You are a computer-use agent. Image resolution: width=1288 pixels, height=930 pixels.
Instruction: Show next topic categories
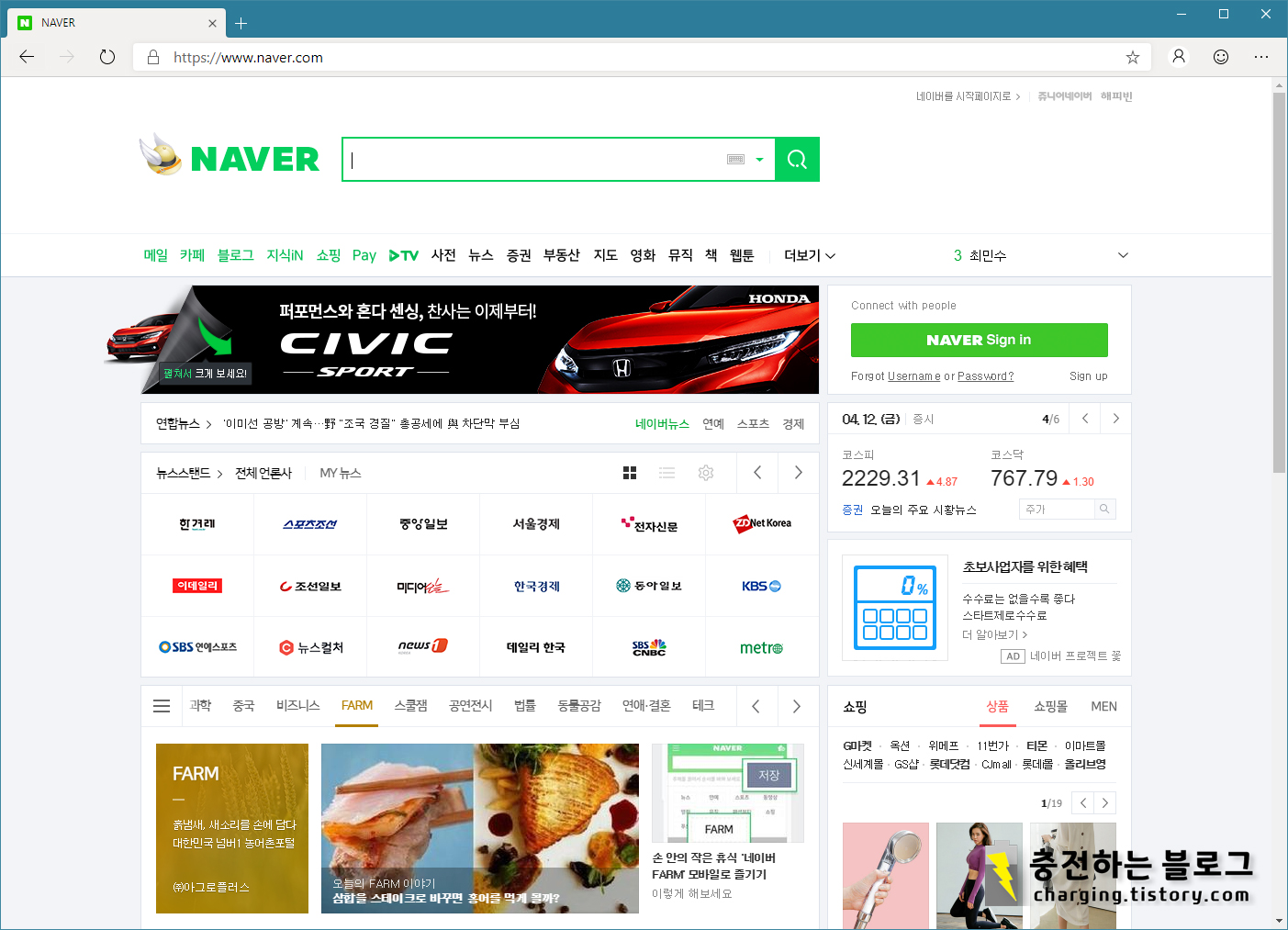point(797,706)
